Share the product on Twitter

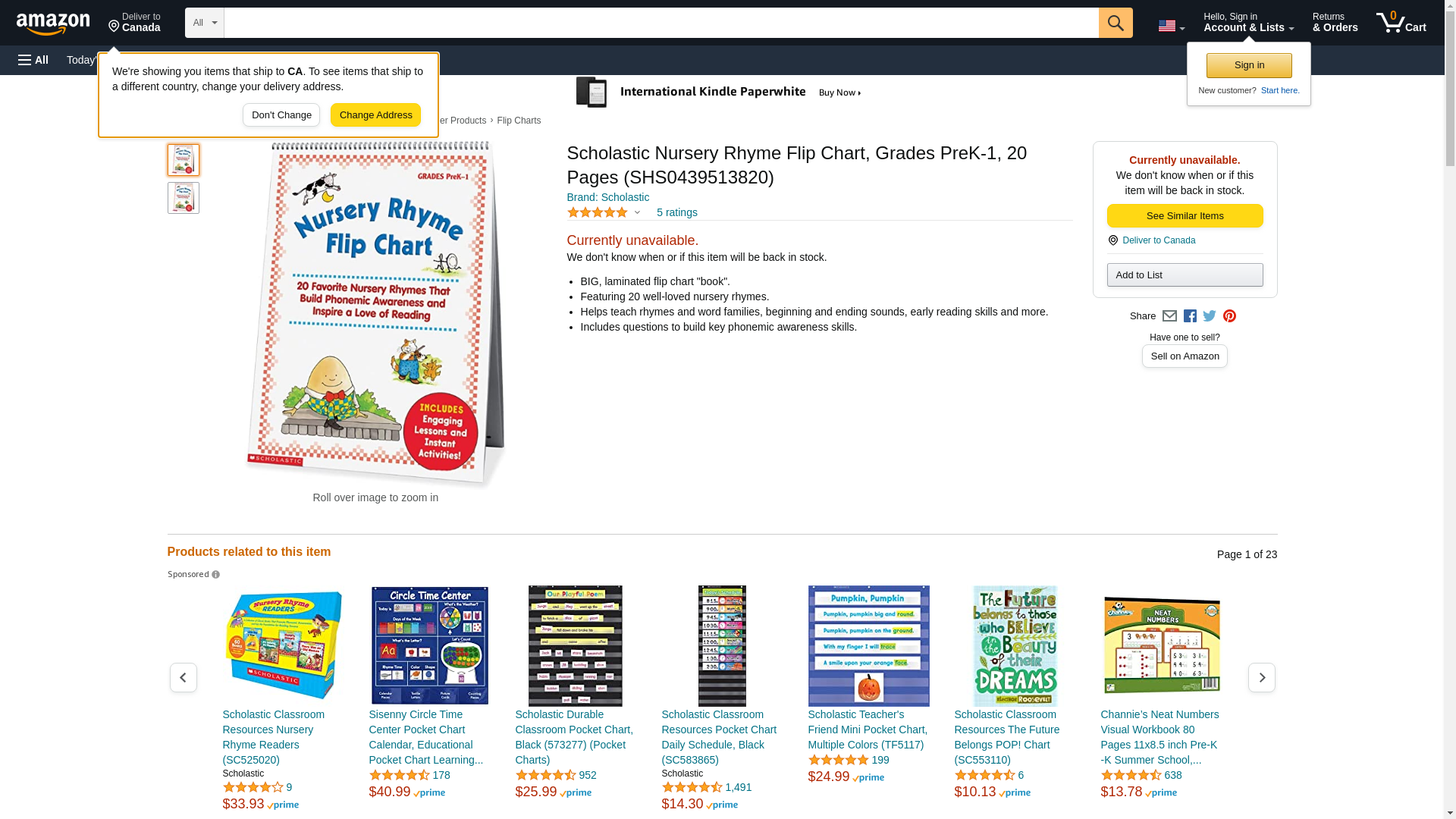click(x=1210, y=316)
